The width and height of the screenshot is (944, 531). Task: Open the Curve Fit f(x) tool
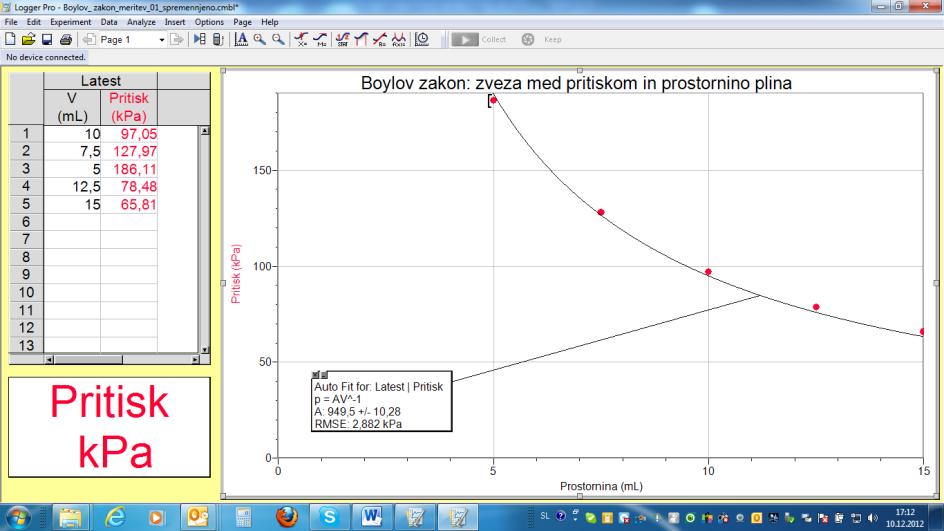point(399,39)
